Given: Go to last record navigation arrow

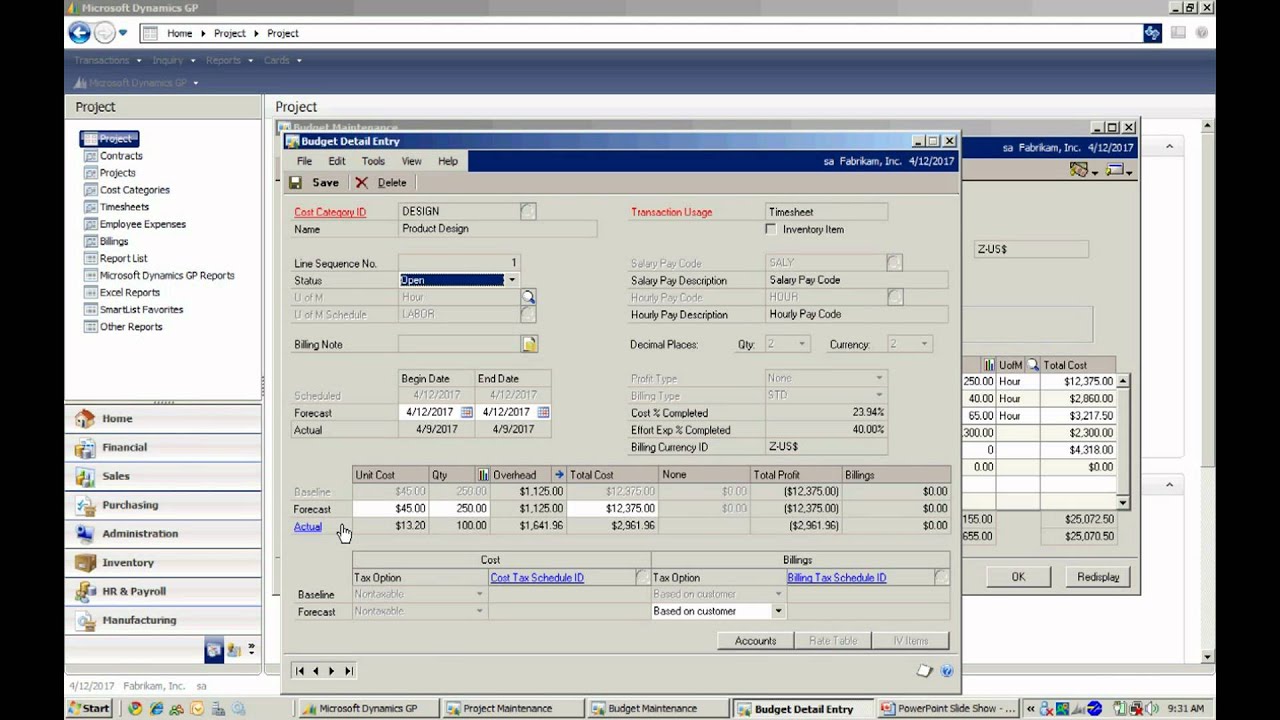Looking at the screenshot, I should click(x=348, y=671).
